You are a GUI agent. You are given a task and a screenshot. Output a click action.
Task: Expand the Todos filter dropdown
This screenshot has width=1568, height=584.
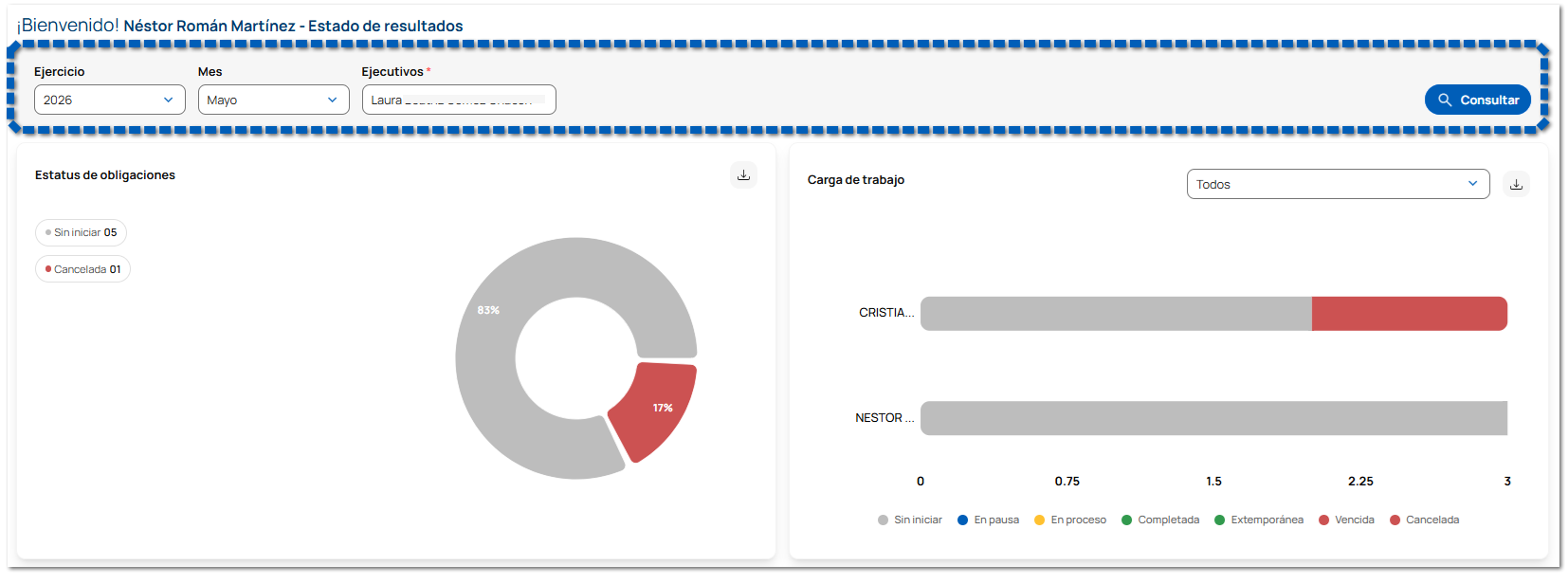(x=1338, y=184)
